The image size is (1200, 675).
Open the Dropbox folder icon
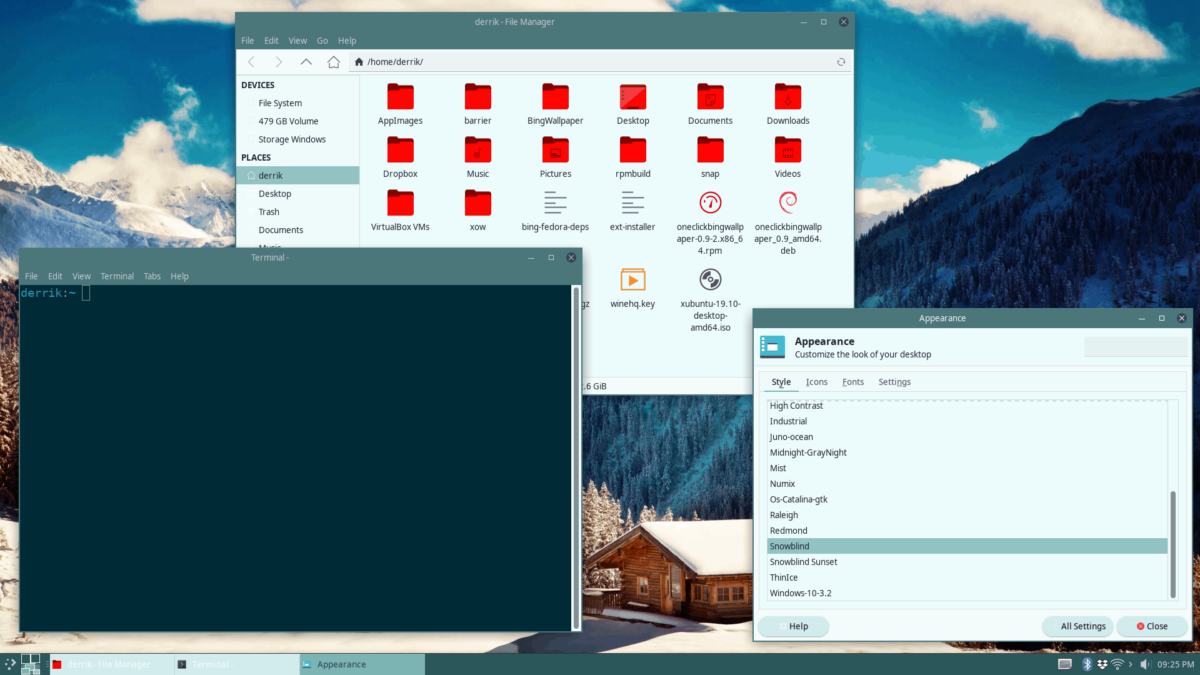coord(400,150)
